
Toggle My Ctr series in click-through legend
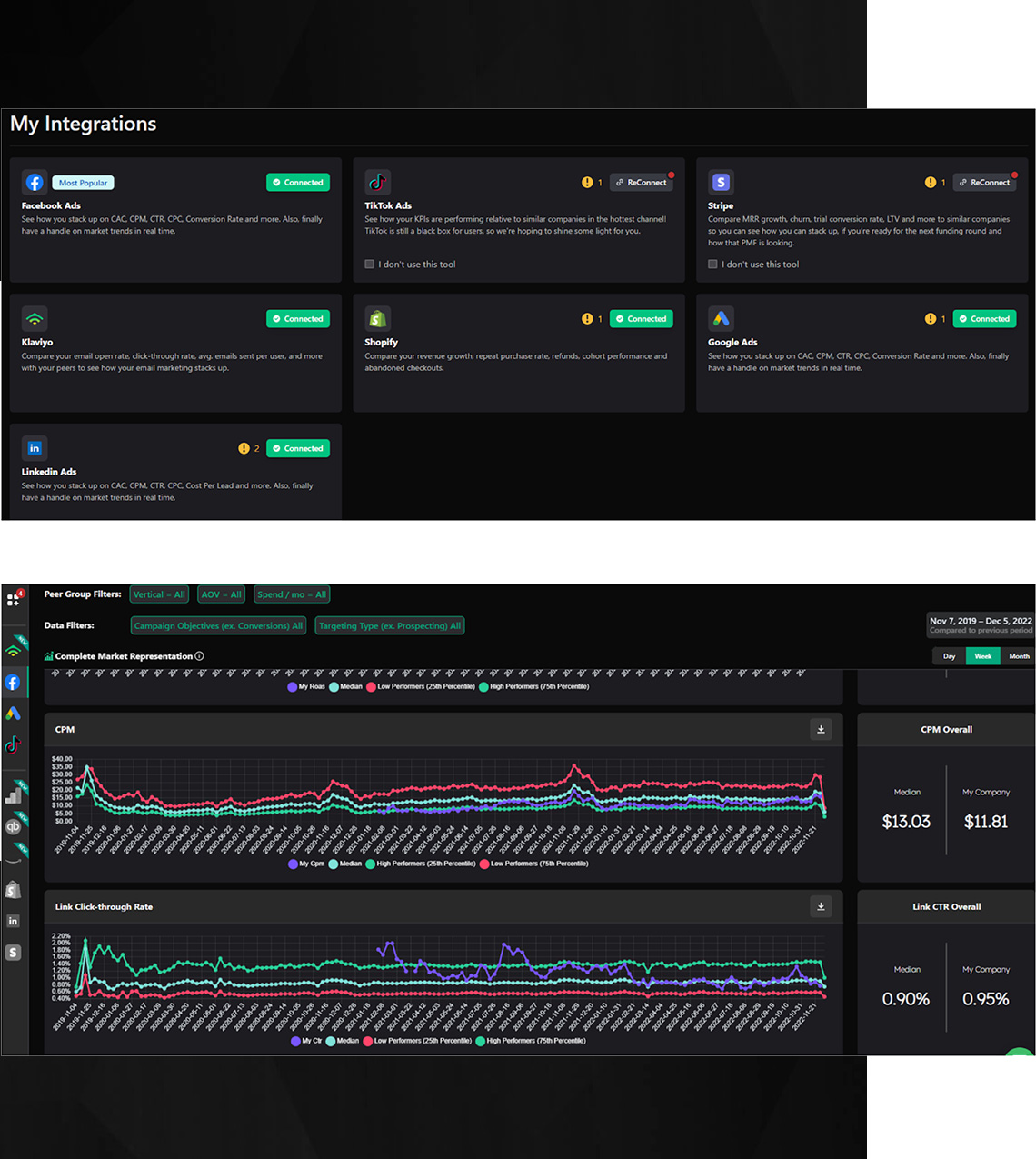[306, 1041]
